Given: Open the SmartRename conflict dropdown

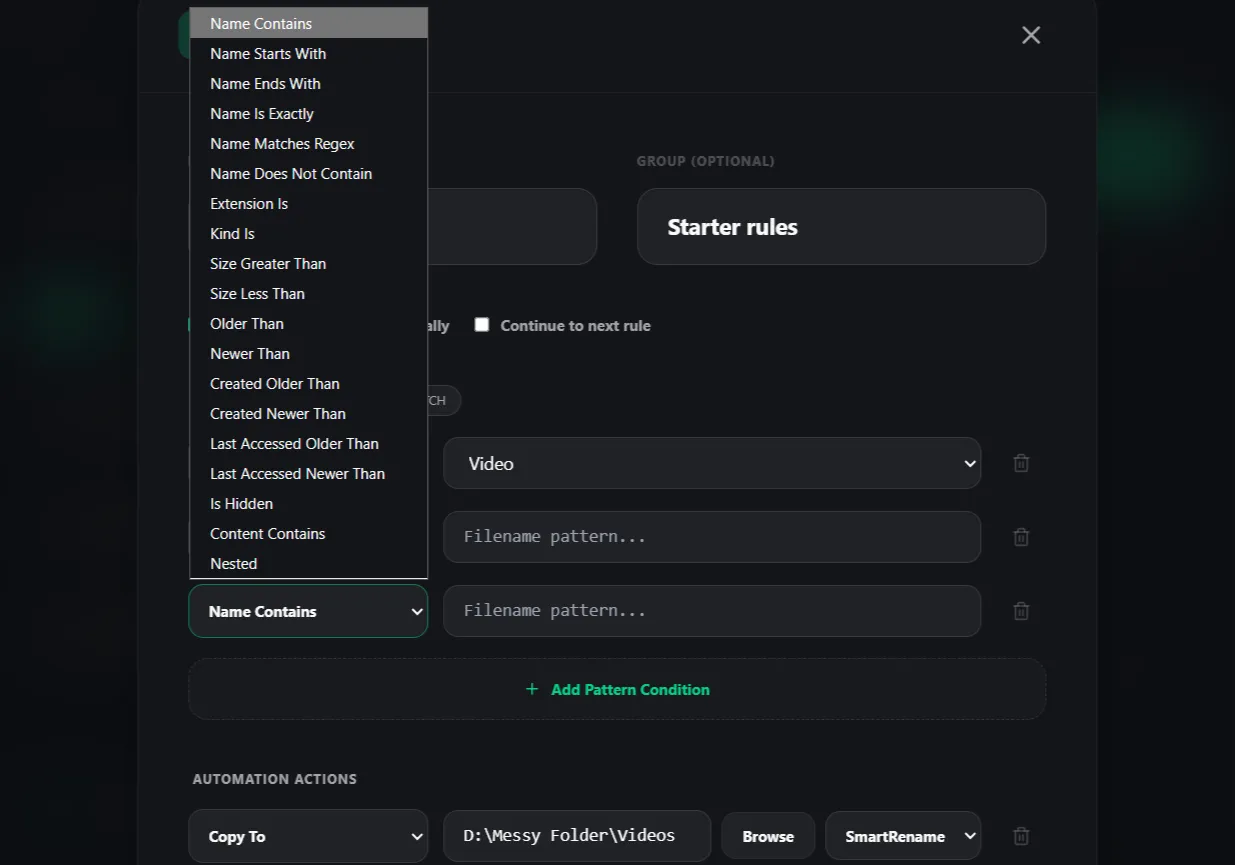Looking at the screenshot, I should [903, 836].
